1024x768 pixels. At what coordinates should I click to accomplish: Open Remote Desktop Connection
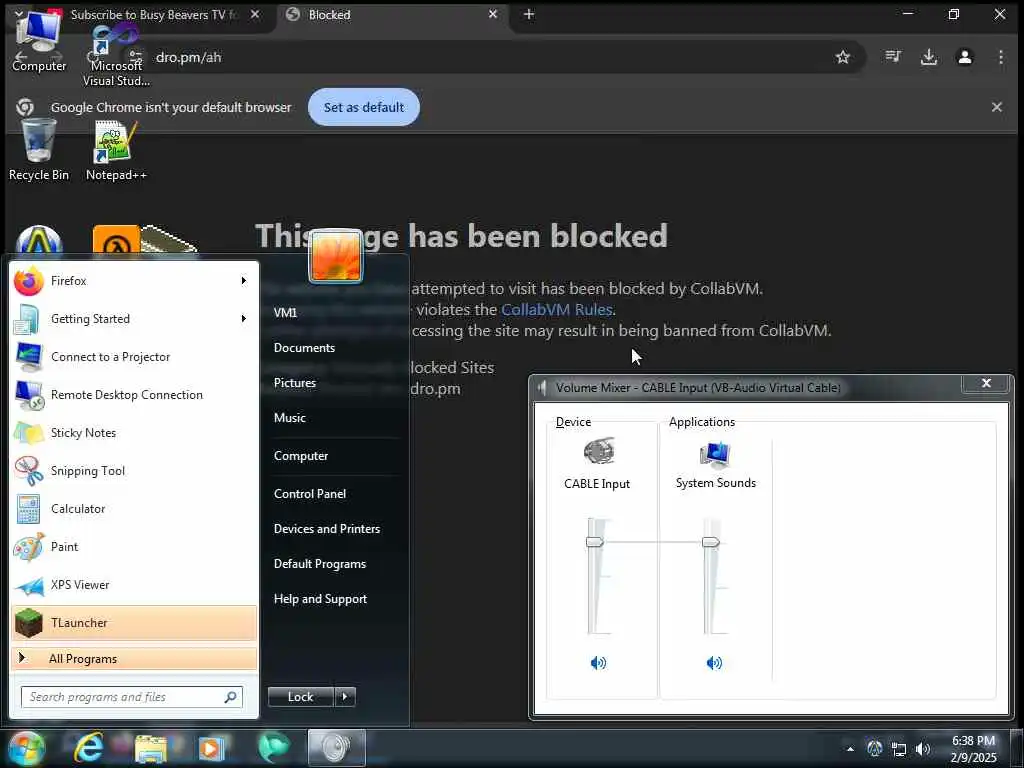click(x=134, y=394)
